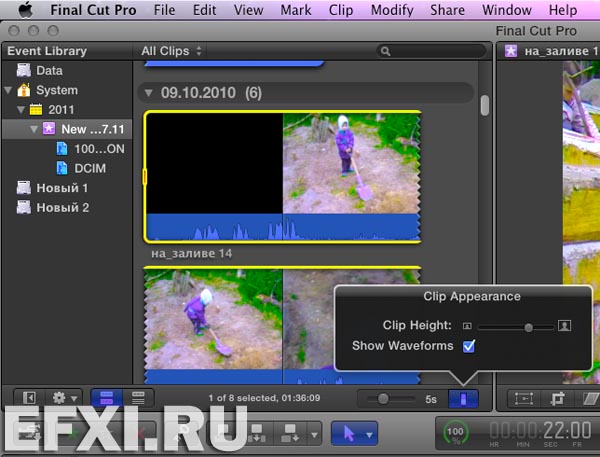The image size is (600, 457).
Task: Choose the Select arrow tool
Action: (x=349, y=434)
